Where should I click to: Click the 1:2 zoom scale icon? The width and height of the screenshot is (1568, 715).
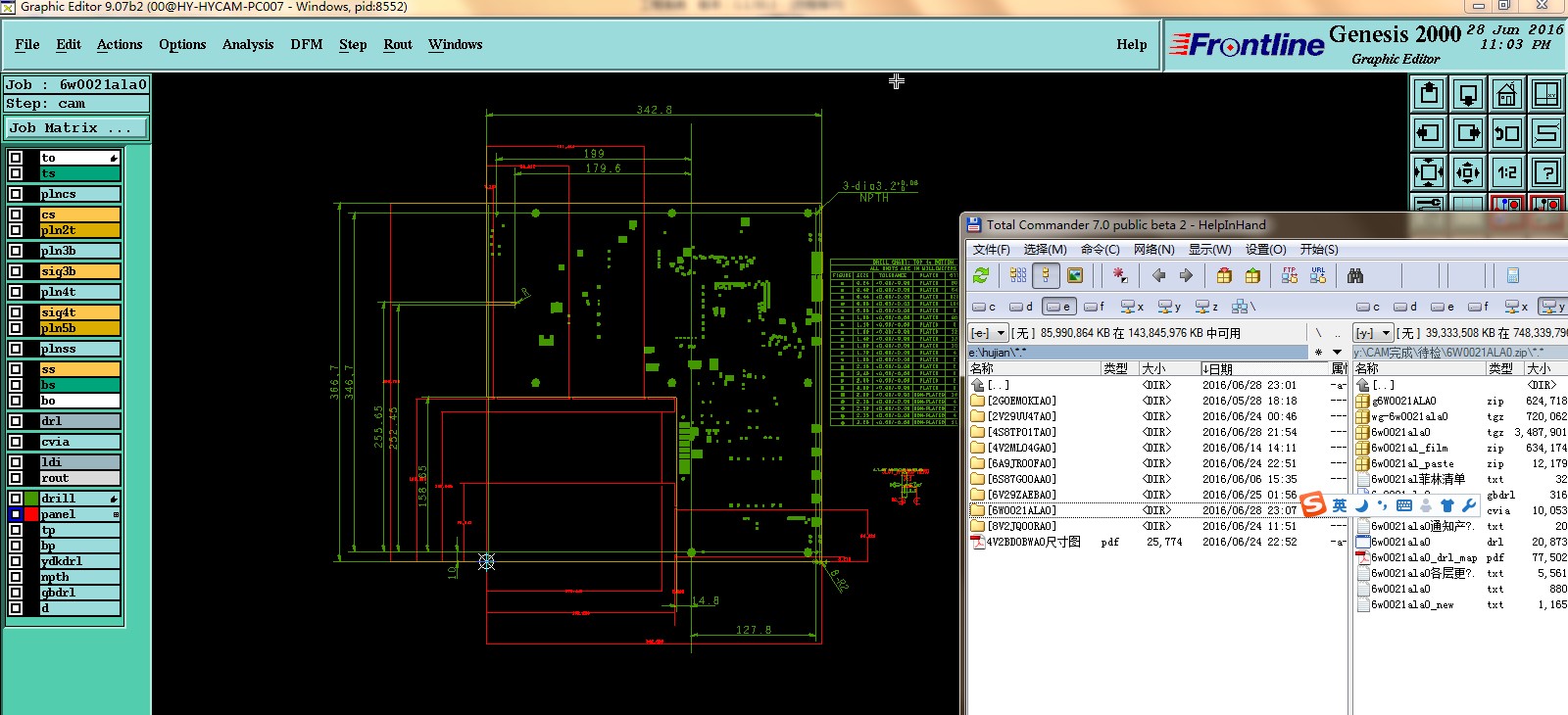coord(1506,173)
